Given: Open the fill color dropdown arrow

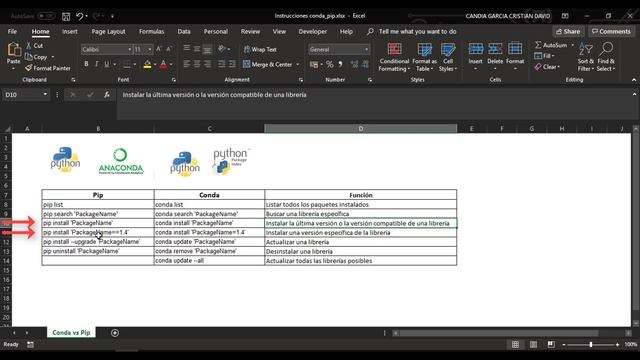Looking at the screenshot, I should tap(155, 64).
